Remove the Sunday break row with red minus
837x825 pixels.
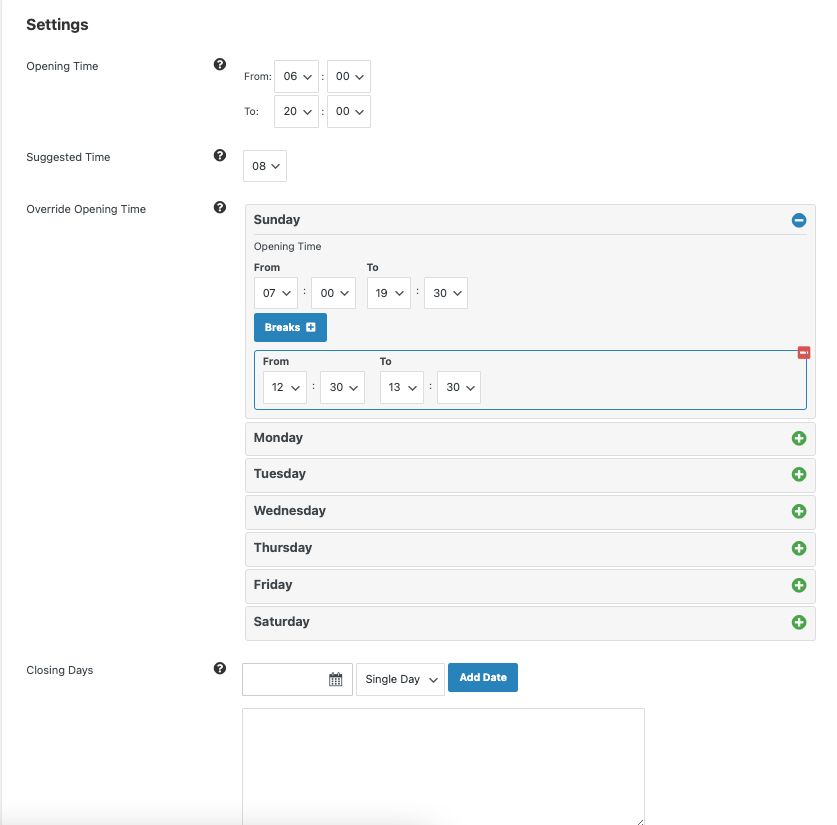tap(803, 353)
